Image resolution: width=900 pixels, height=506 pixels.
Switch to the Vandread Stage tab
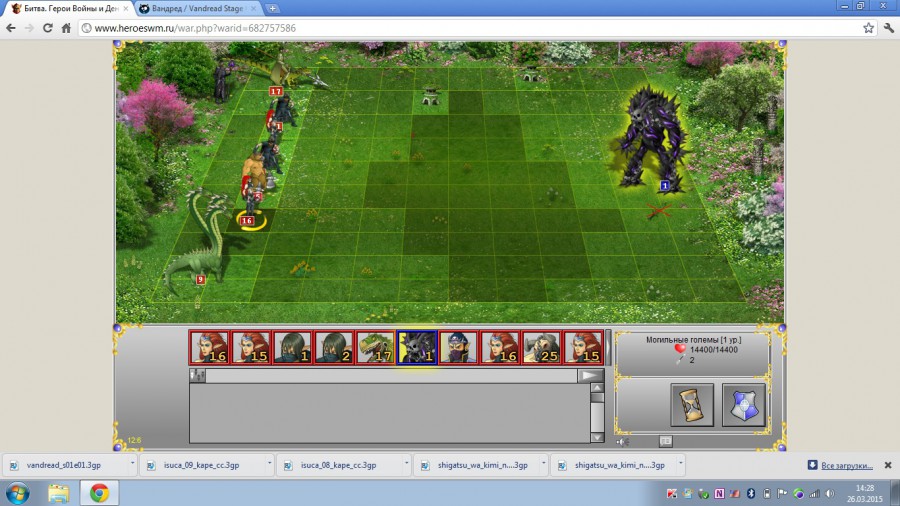197,9
